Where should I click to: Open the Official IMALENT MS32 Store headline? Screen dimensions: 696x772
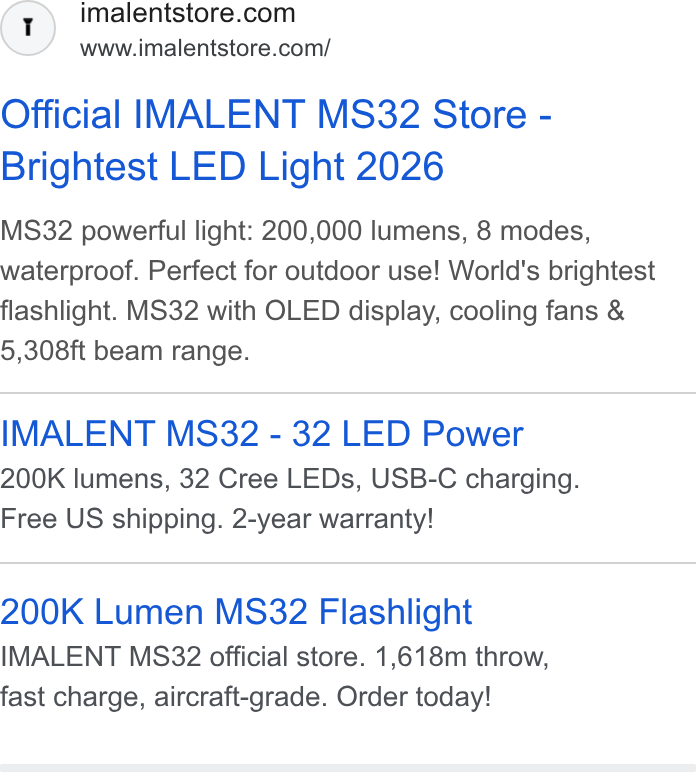click(276, 114)
